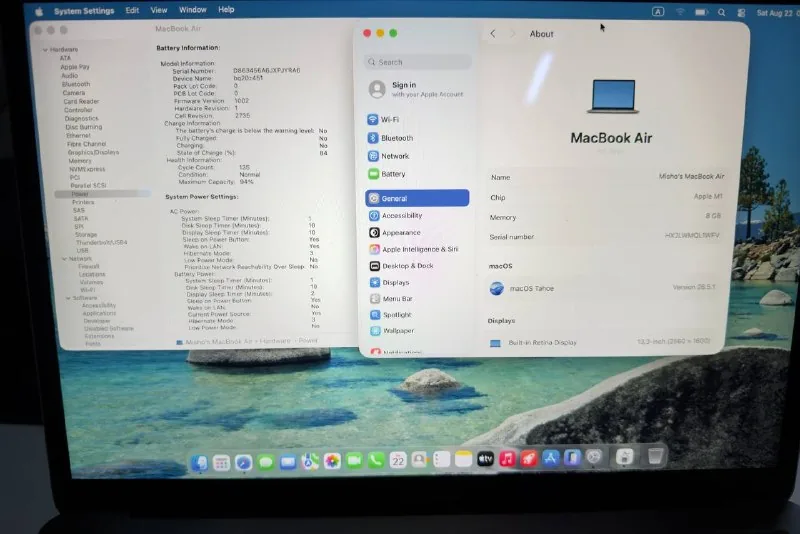Open Calendar from the Dock
Screen dimensions: 800x534
398,461
